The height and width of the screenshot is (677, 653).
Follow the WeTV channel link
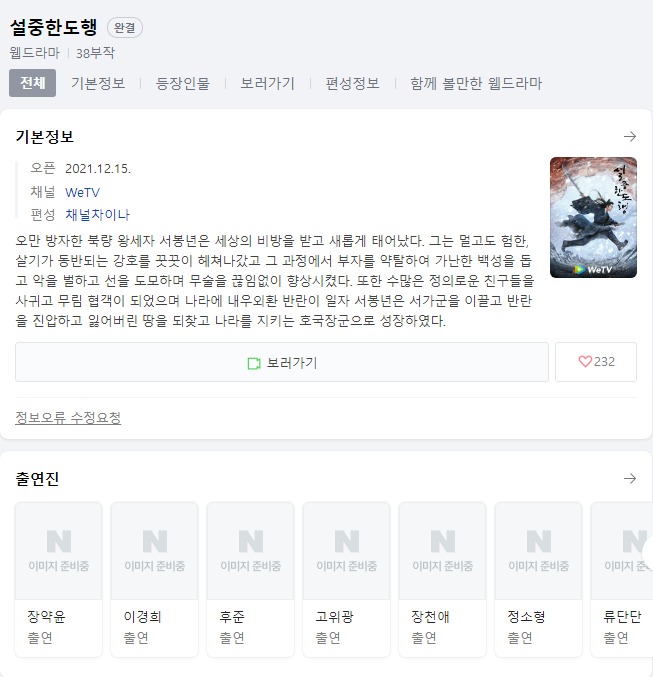coord(82,192)
